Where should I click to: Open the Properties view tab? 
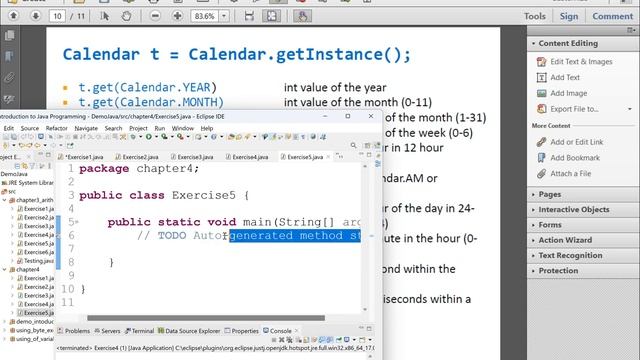click(242, 331)
